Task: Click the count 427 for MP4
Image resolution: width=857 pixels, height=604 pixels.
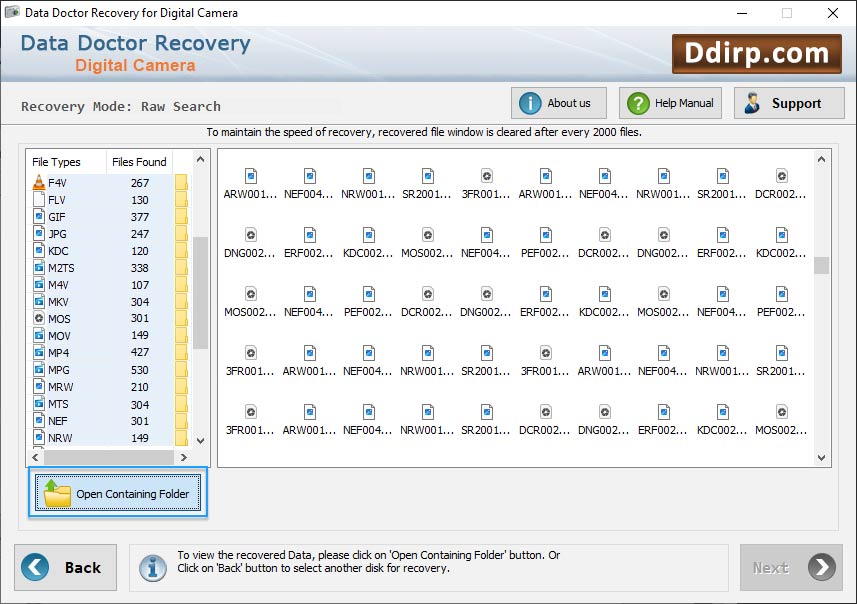Action: pyautogui.click(x=140, y=353)
